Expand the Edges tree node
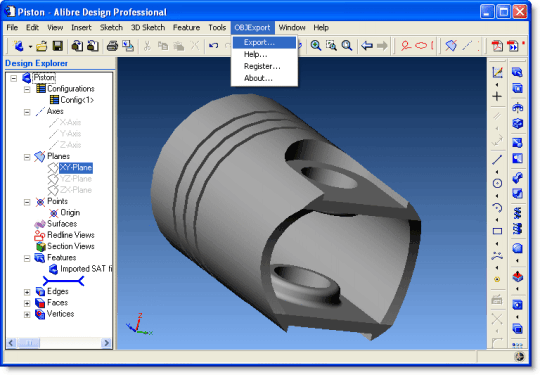 [x=27, y=292]
